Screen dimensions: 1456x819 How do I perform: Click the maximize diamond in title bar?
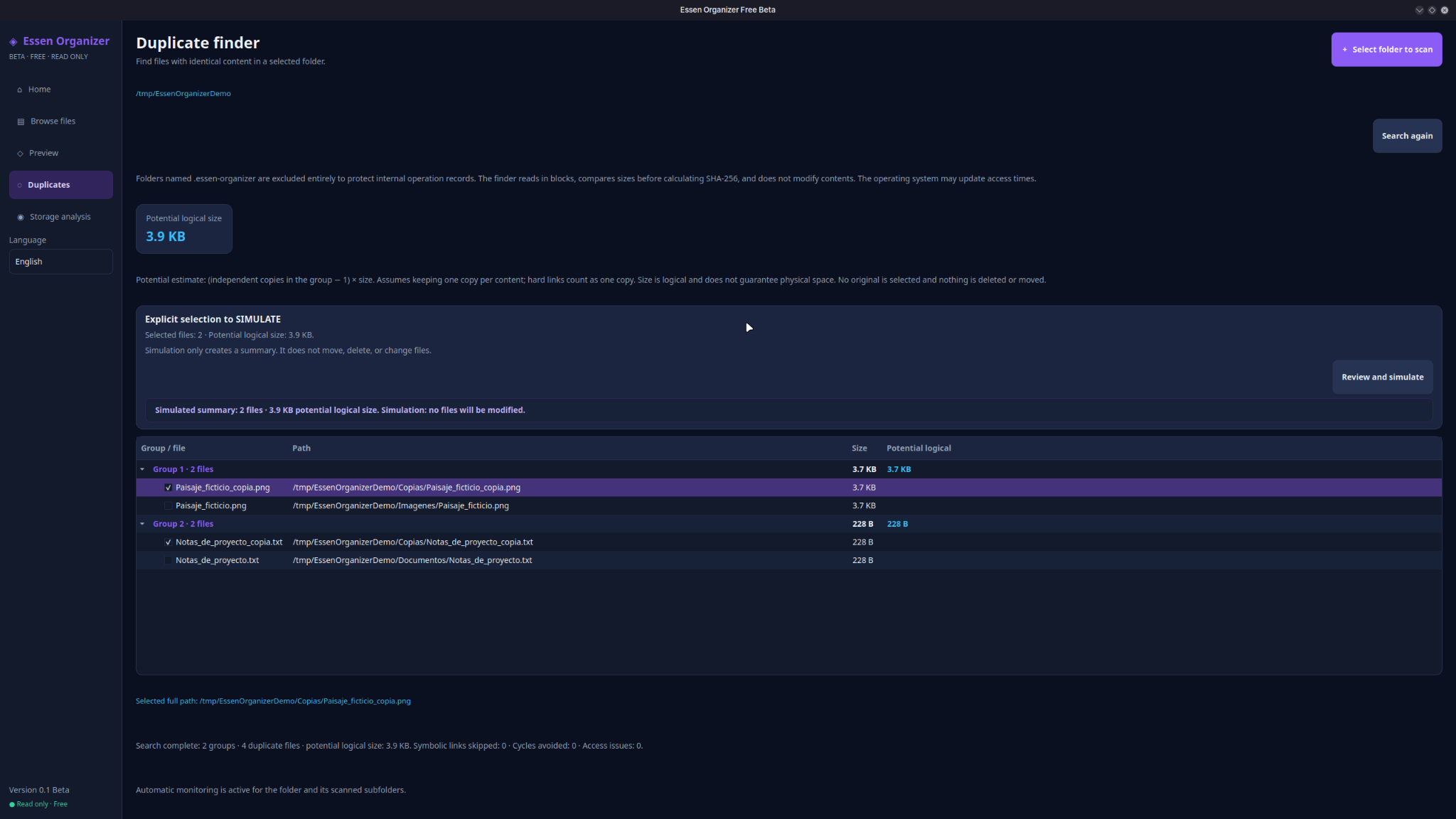click(1432, 10)
